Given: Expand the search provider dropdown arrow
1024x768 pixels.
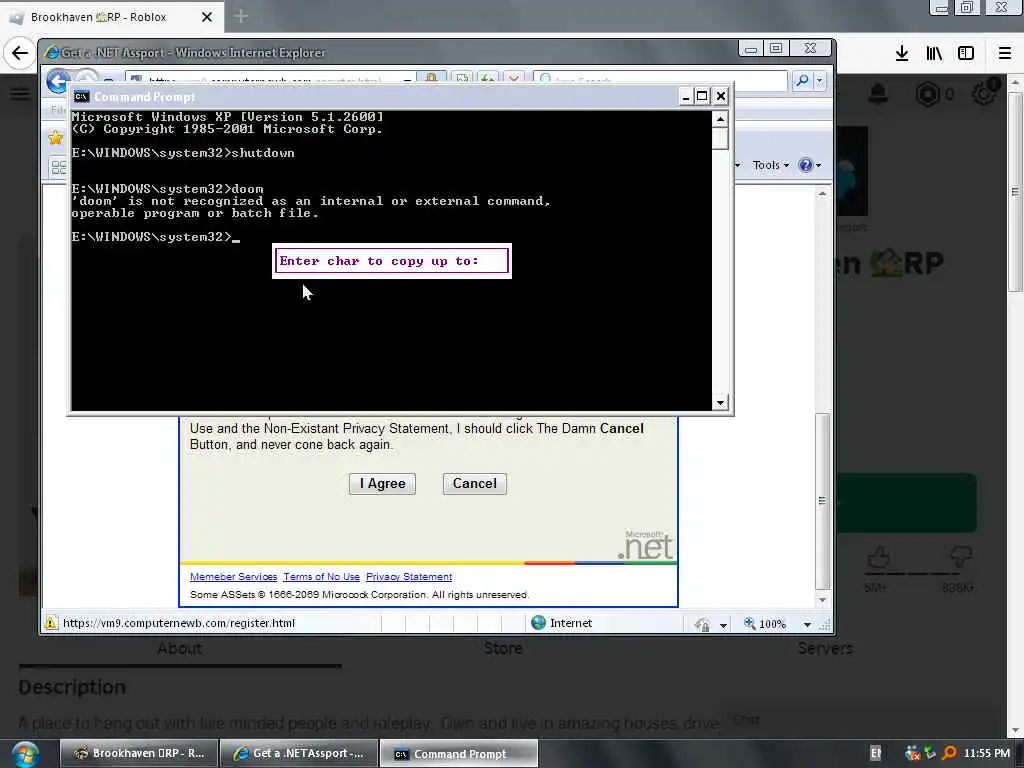Looking at the screenshot, I should coord(820,80).
